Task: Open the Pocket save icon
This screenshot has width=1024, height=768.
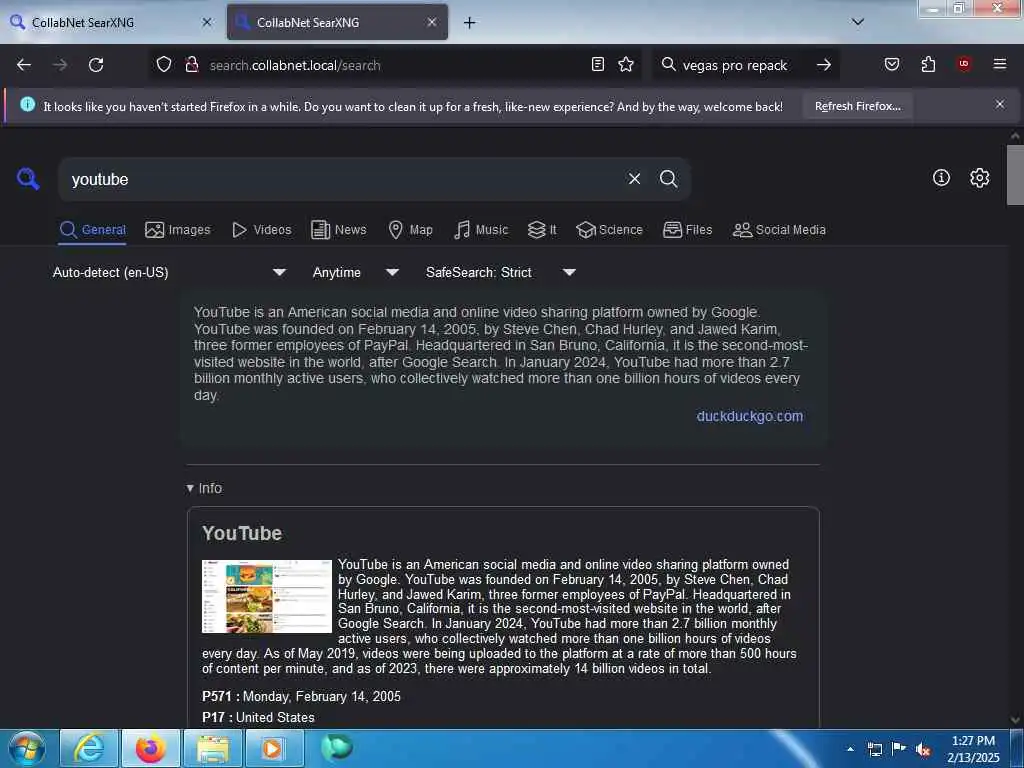Action: coord(892,64)
